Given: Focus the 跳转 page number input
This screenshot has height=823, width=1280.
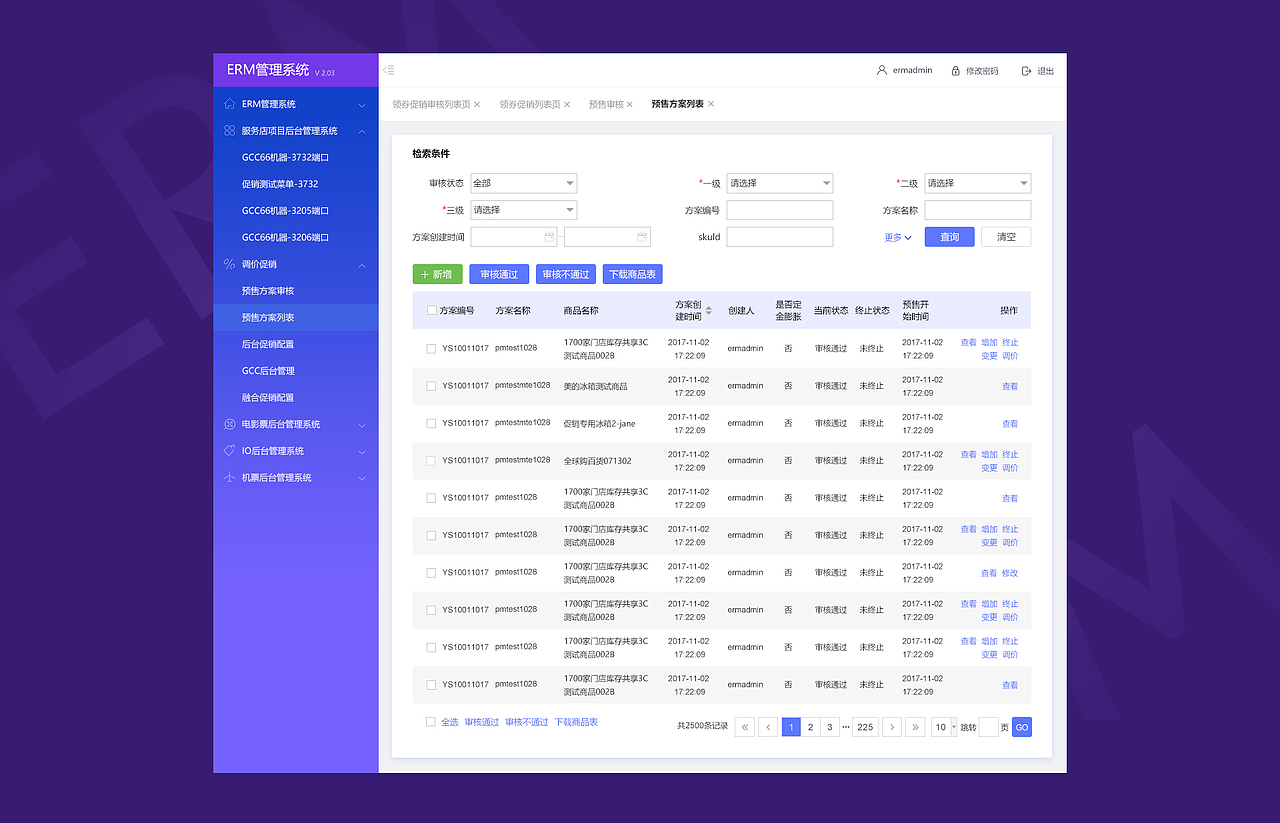Looking at the screenshot, I should coord(988,728).
